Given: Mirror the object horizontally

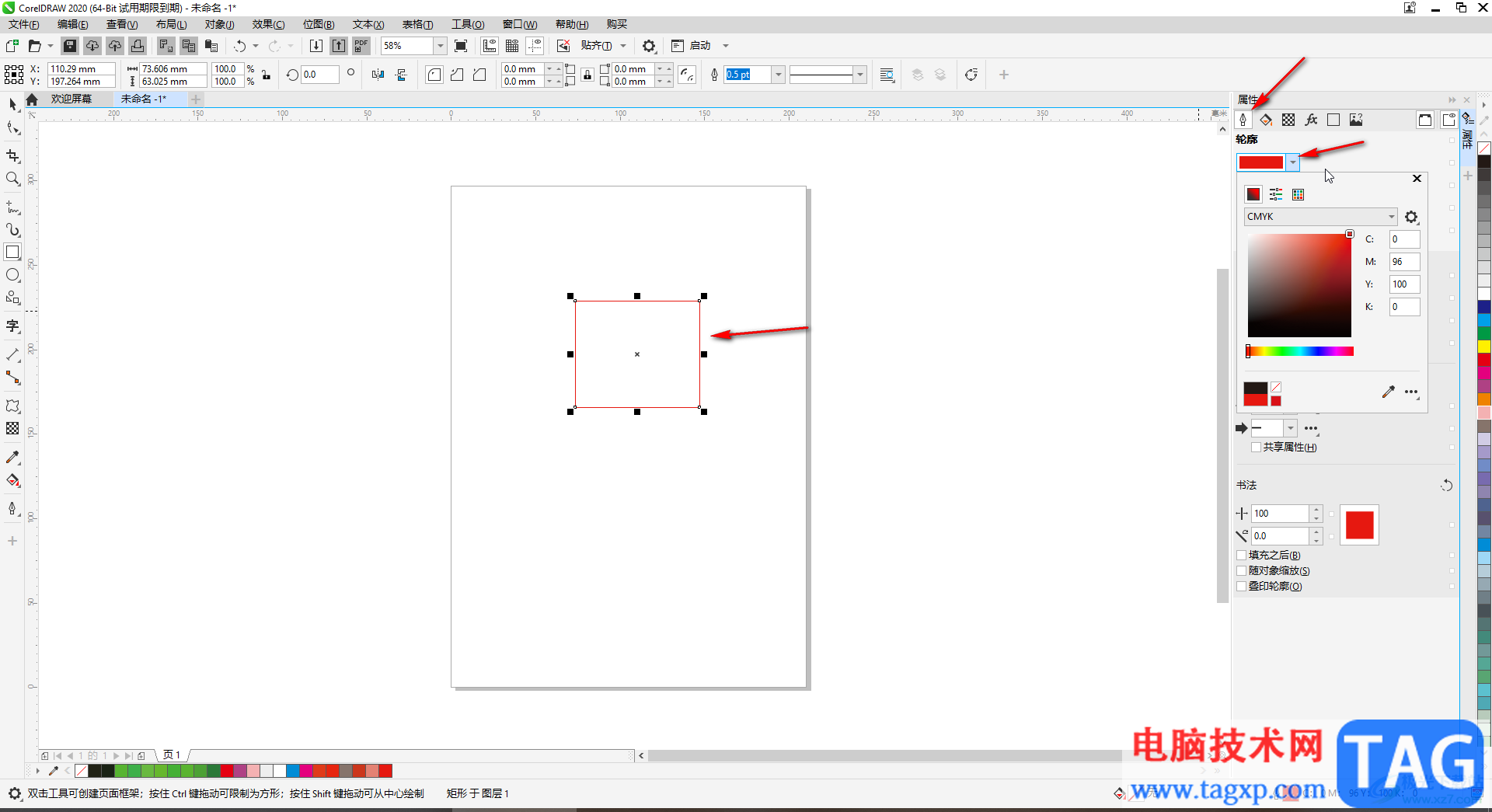Looking at the screenshot, I should (378, 75).
